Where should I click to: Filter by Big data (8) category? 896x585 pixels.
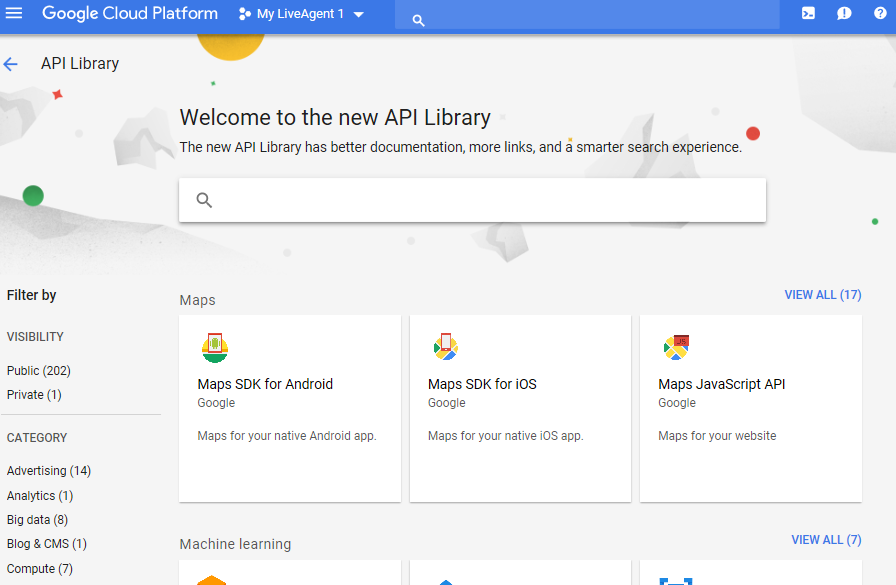click(37, 520)
